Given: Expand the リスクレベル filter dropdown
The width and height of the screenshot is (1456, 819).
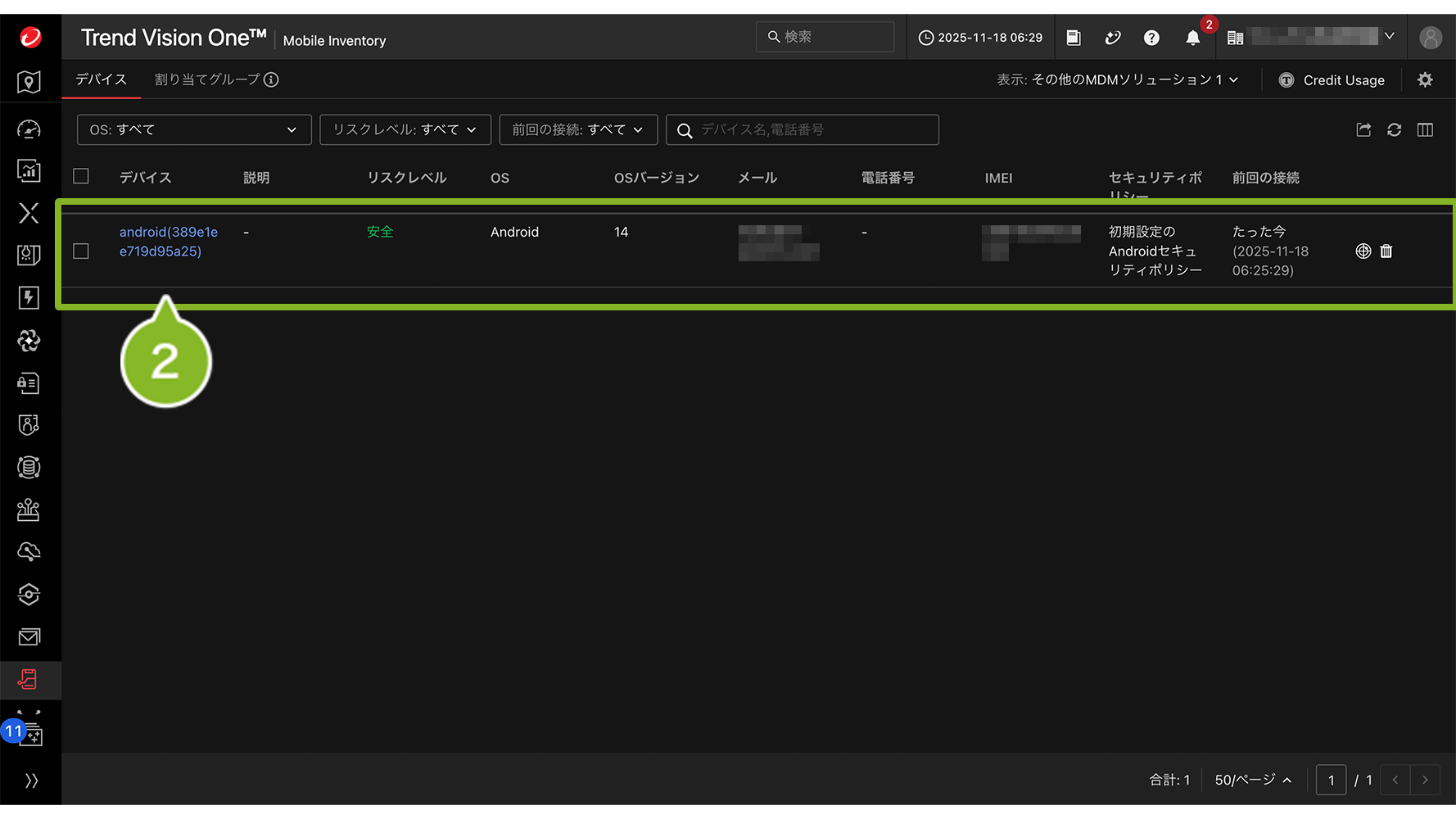Looking at the screenshot, I should pyautogui.click(x=405, y=130).
